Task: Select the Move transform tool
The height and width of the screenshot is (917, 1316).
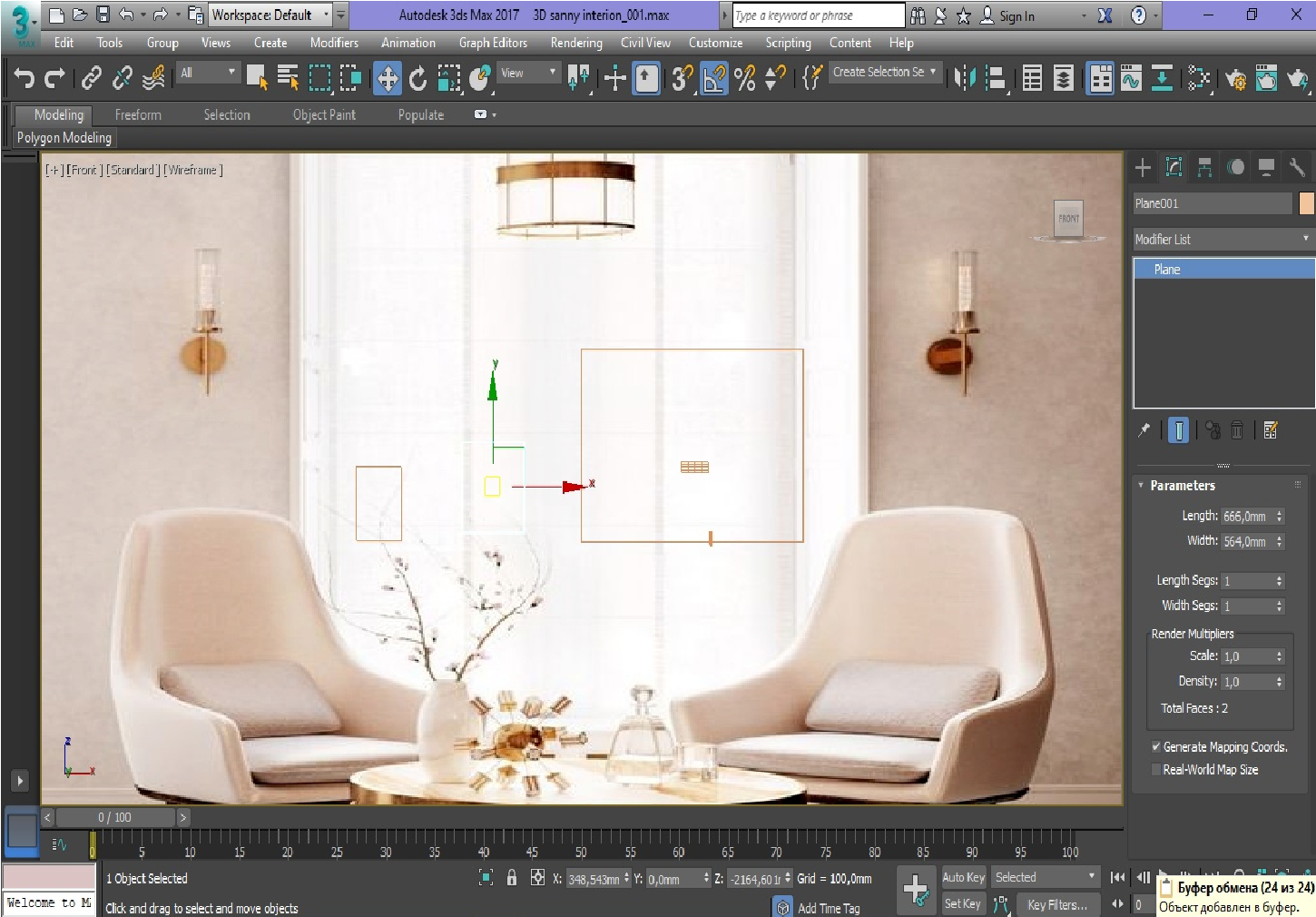Action: pyautogui.click(x=388, y=79)
